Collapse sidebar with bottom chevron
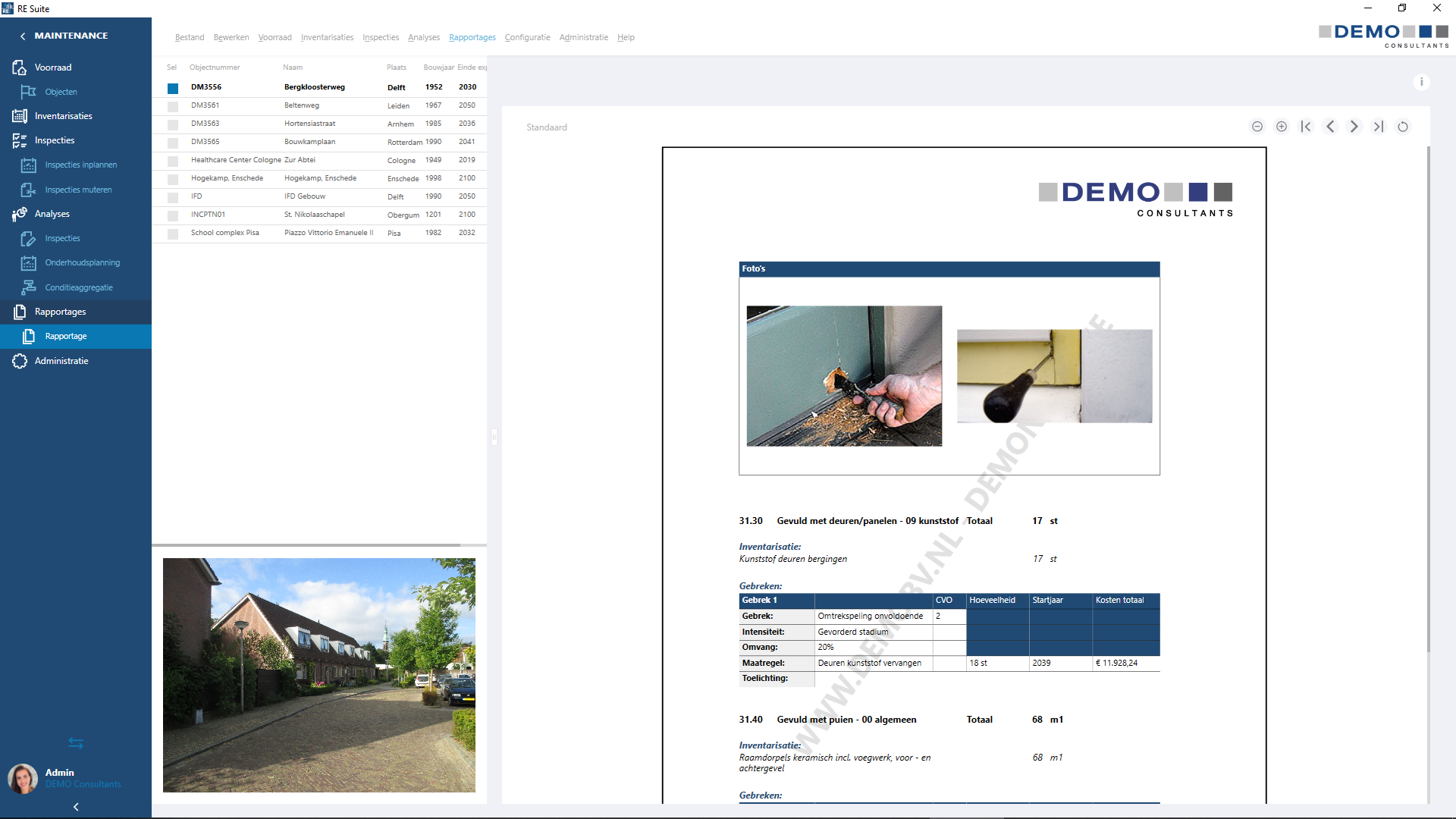The height and width of the screenshot is (819, 1456). (76, 807)
